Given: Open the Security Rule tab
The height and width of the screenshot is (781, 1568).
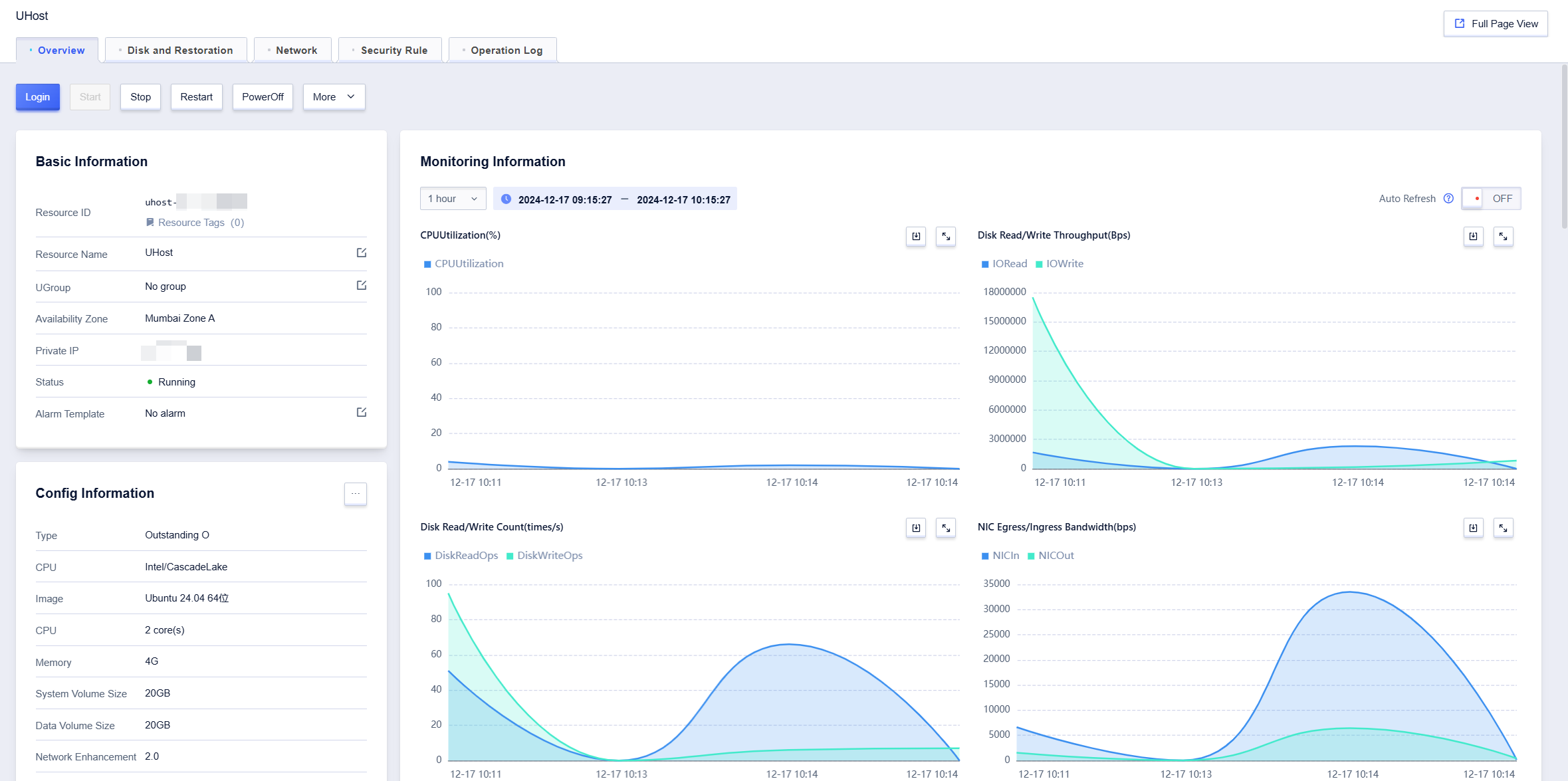Looking at the screenshot, I should pyautogui.click(x=390, y=51).
